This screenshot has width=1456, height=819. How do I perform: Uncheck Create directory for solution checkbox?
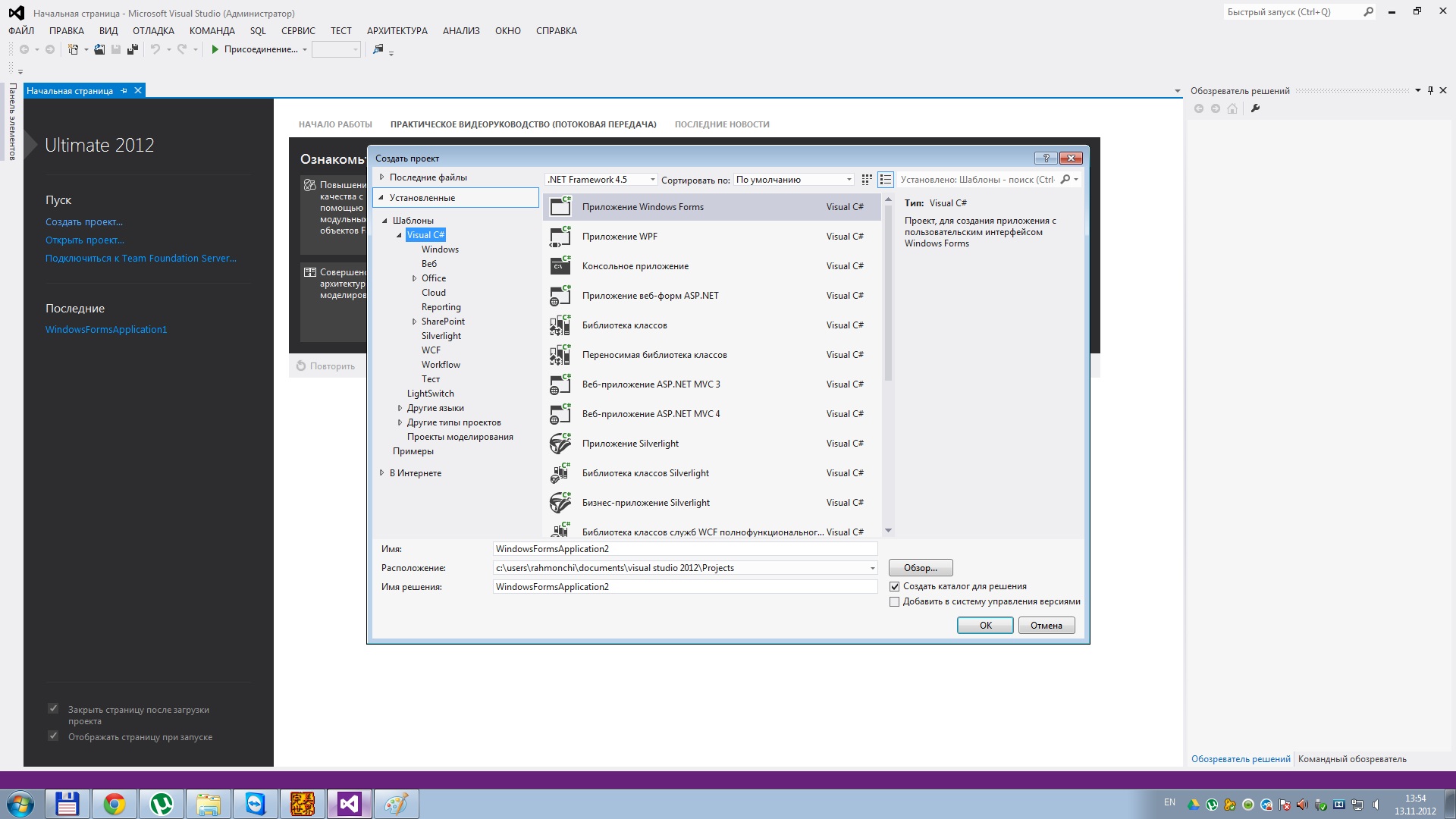coord(895,586)
